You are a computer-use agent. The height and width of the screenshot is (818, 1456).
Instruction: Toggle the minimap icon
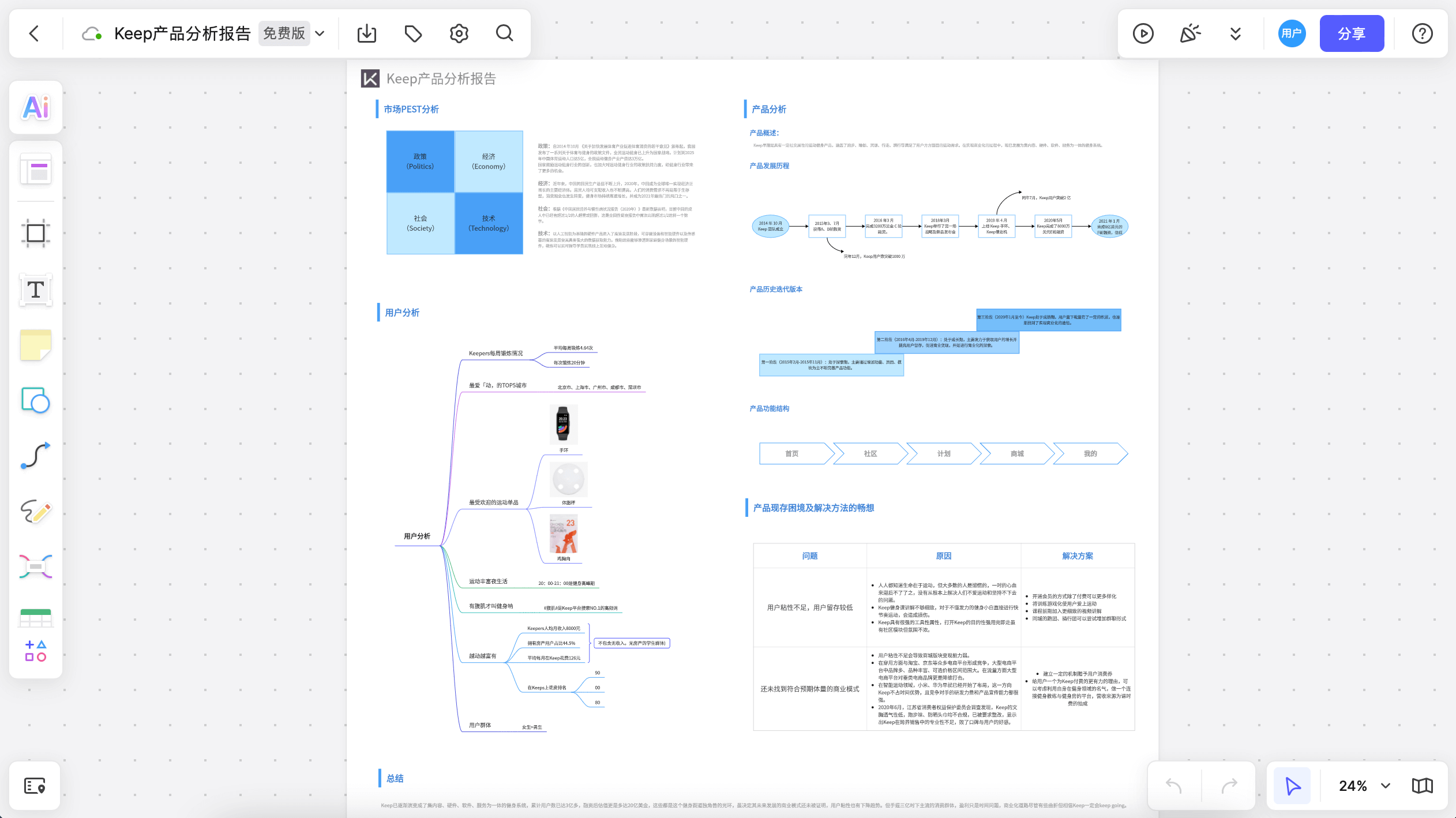(x=1423, y=786)
